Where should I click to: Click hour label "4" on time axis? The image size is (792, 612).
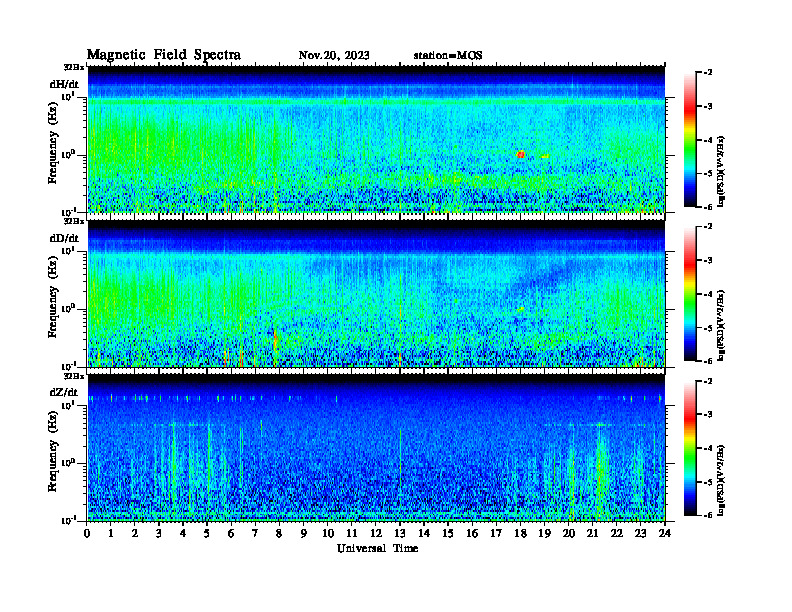(x=183, y=534)
